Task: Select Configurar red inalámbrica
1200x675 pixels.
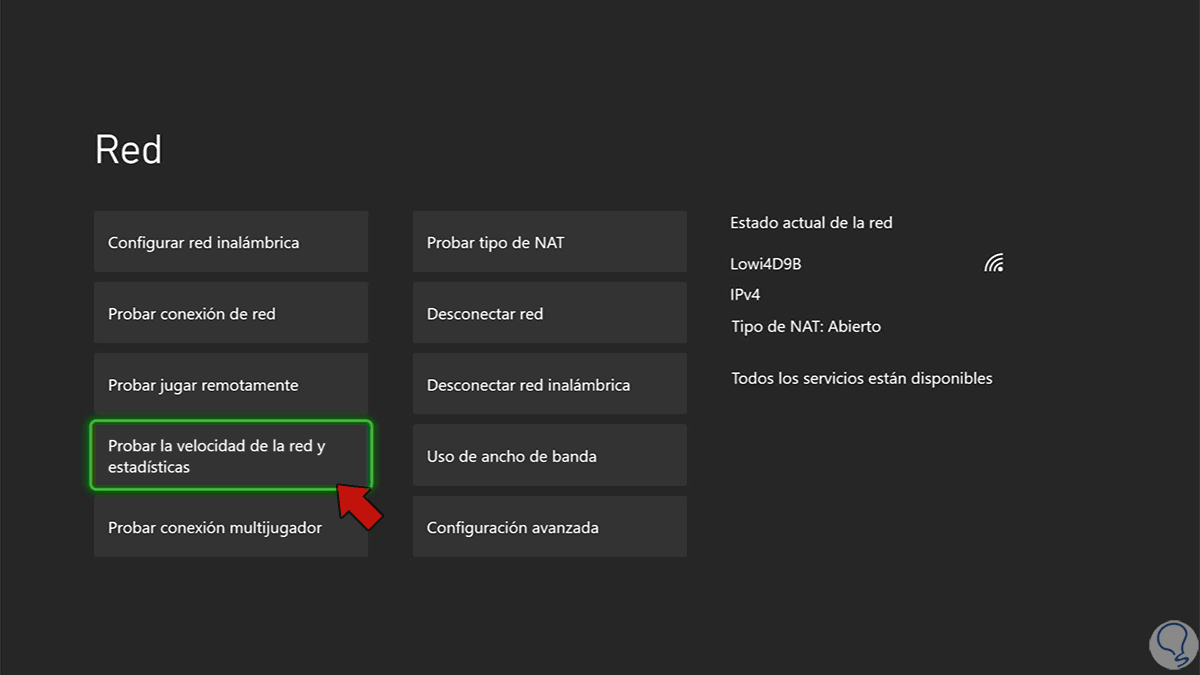Action: tap(231, 242)
